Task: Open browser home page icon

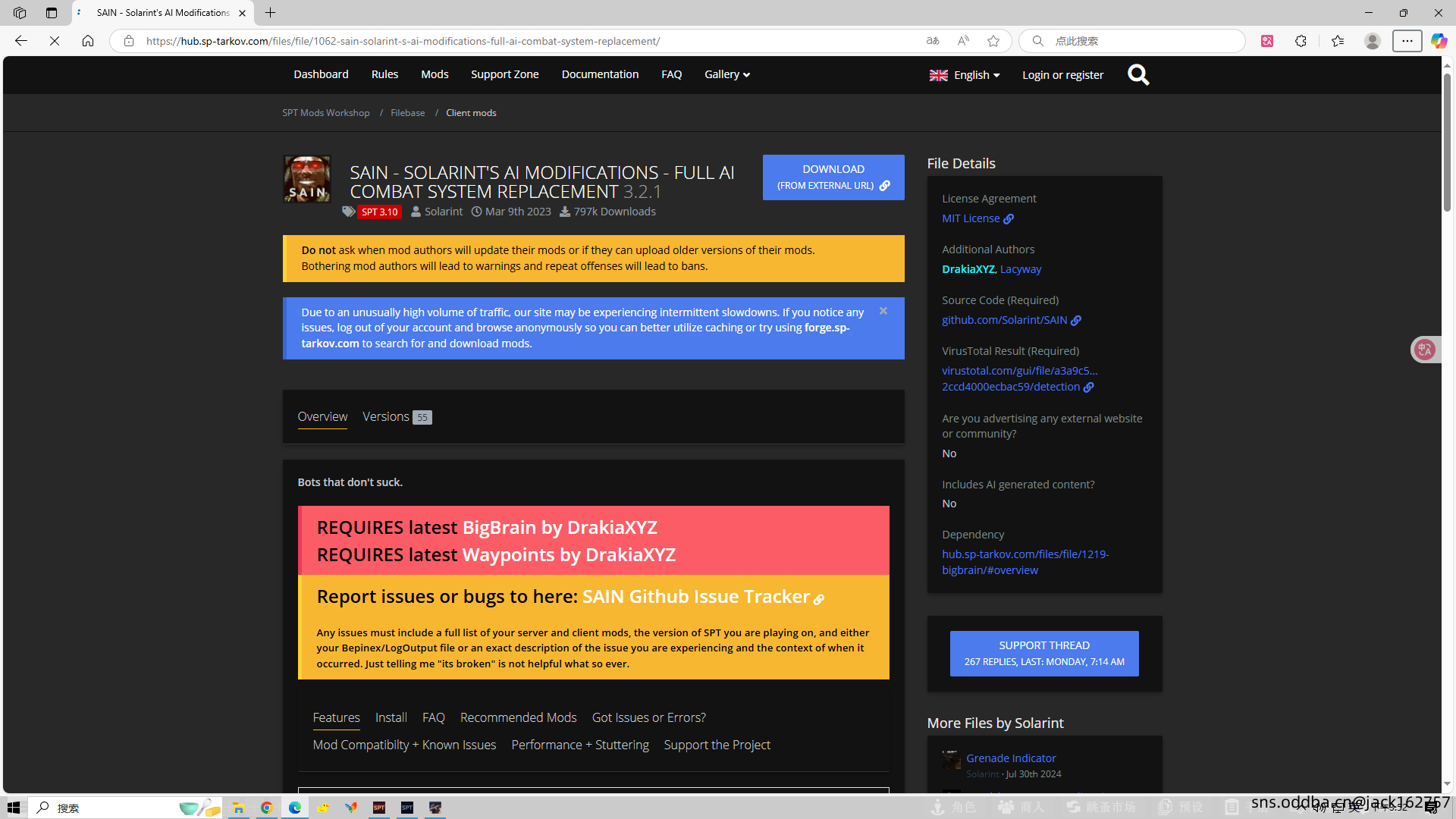Action: [88, 41]
